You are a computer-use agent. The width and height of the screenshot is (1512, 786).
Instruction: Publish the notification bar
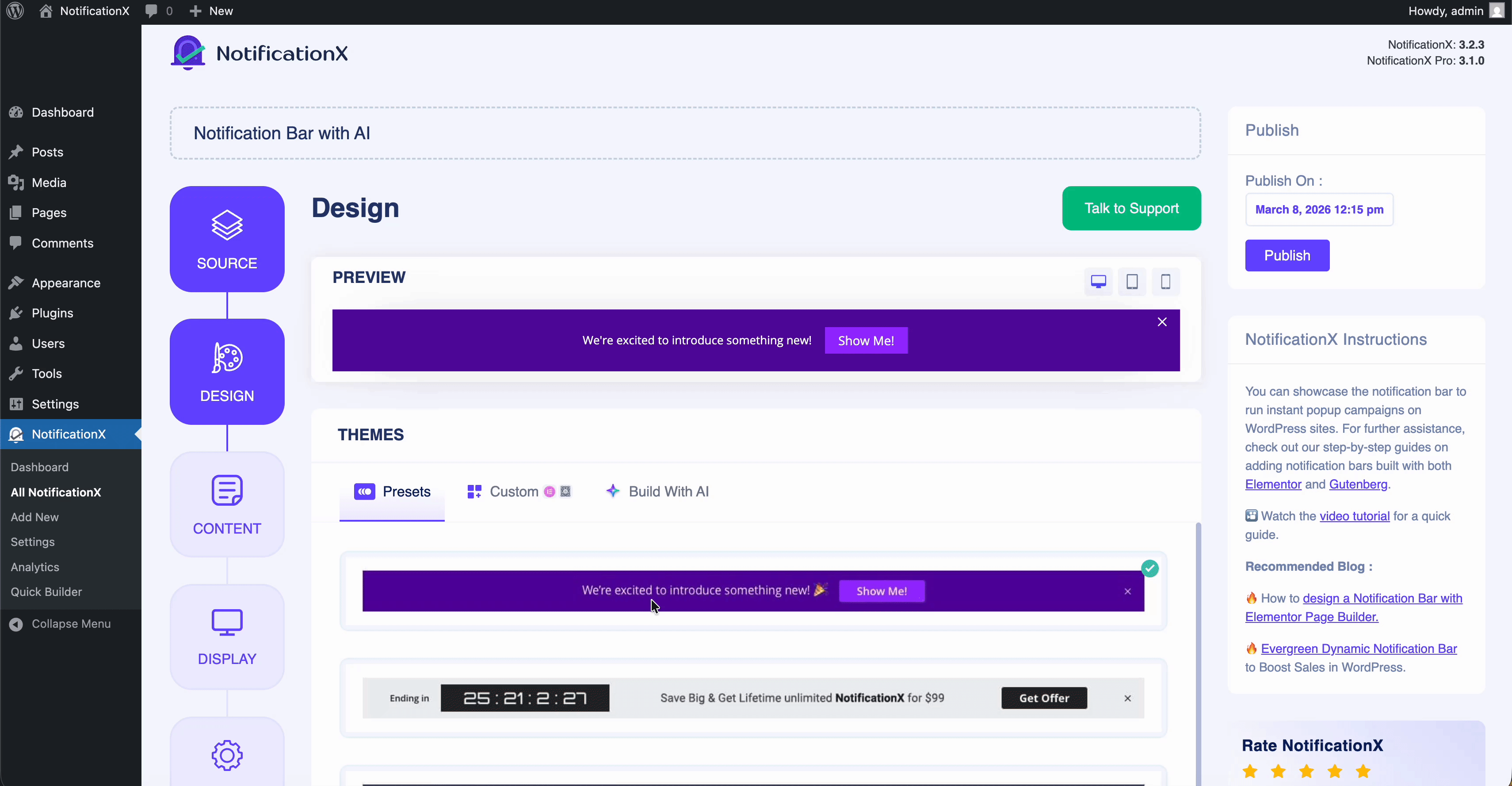click(1287, 256)
